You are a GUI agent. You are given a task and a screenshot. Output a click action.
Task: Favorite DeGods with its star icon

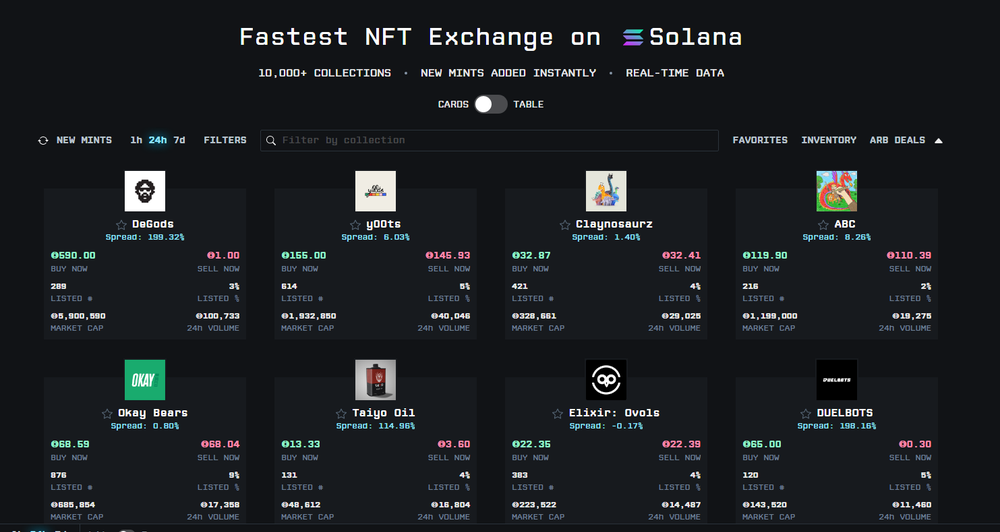point(121,225)
